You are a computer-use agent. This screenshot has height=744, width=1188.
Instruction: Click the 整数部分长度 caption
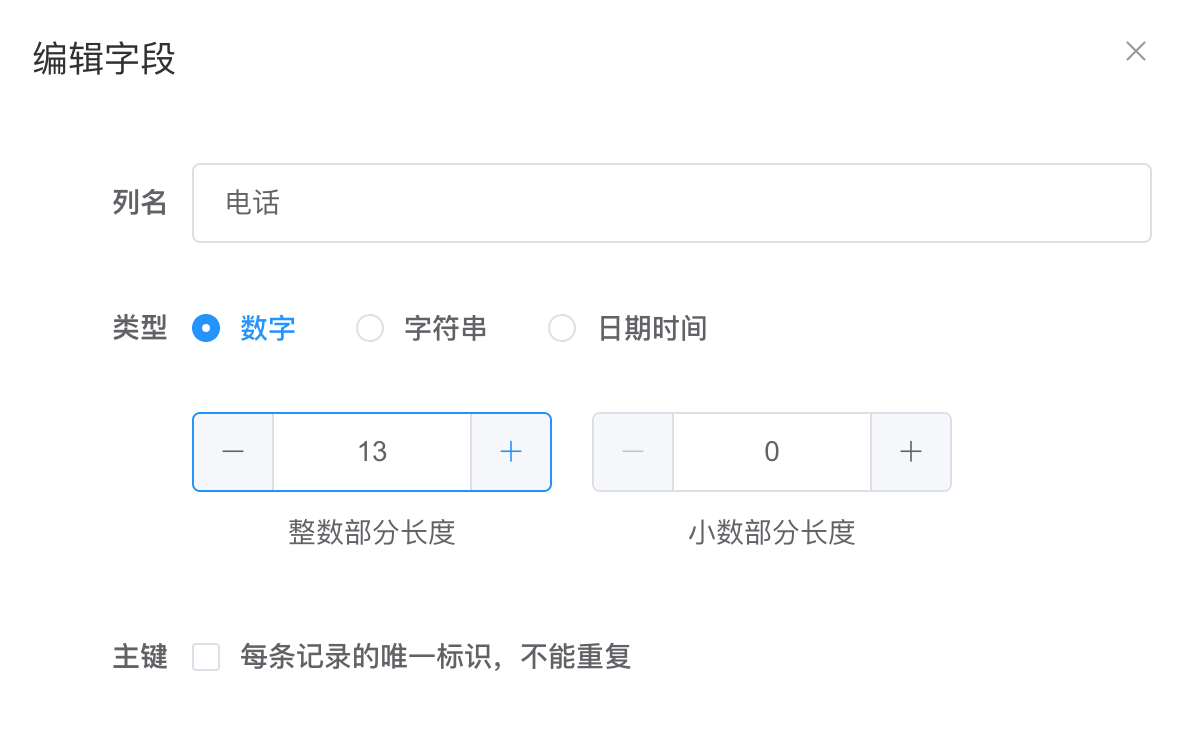click(372, 533)
